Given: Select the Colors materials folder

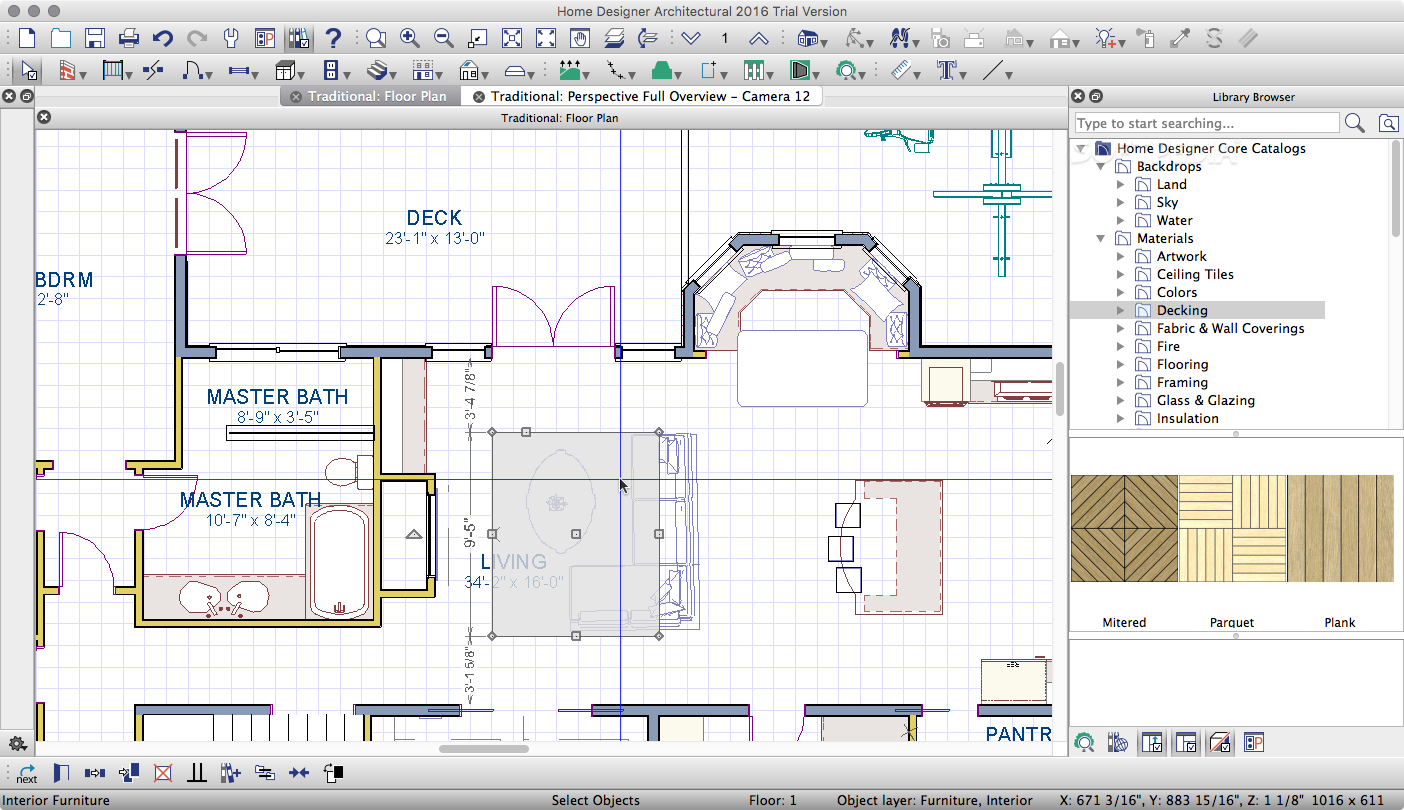Looking at the screenshot, I should tap(1177, 292).
